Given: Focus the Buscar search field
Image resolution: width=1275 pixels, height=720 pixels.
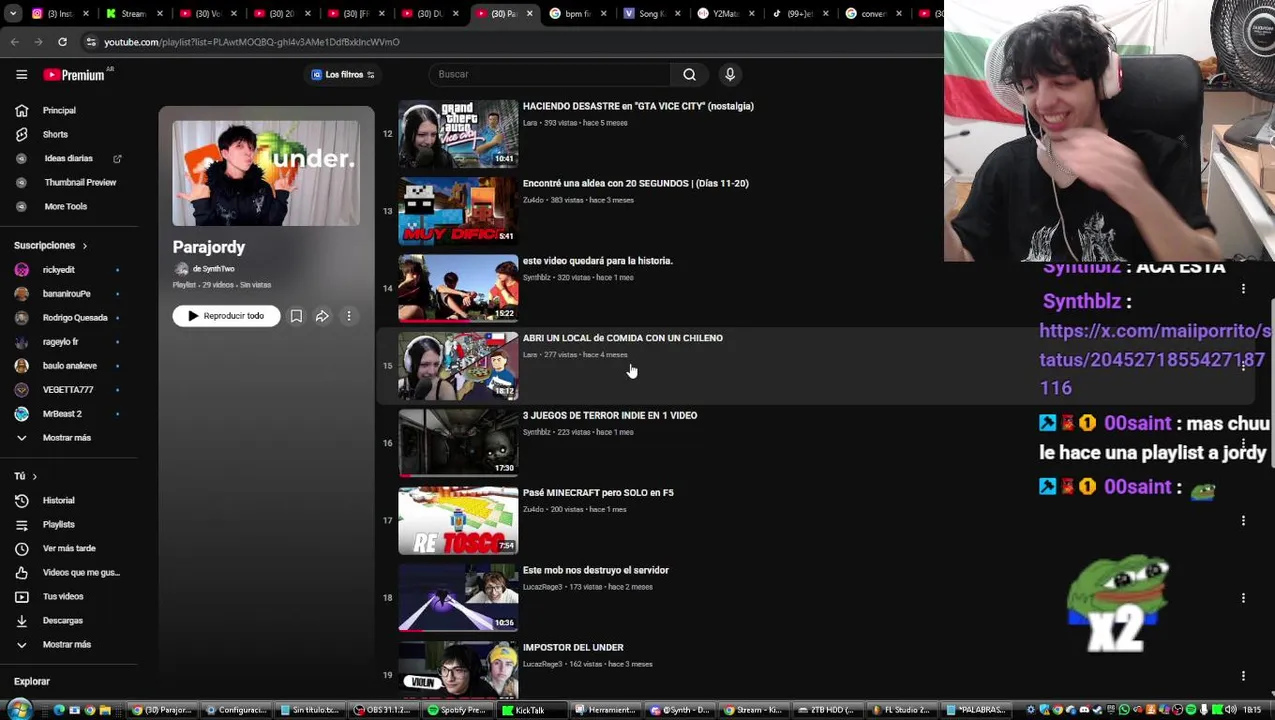Looking at the screenshot, I should pyautogui.click(x=551, y=74).
